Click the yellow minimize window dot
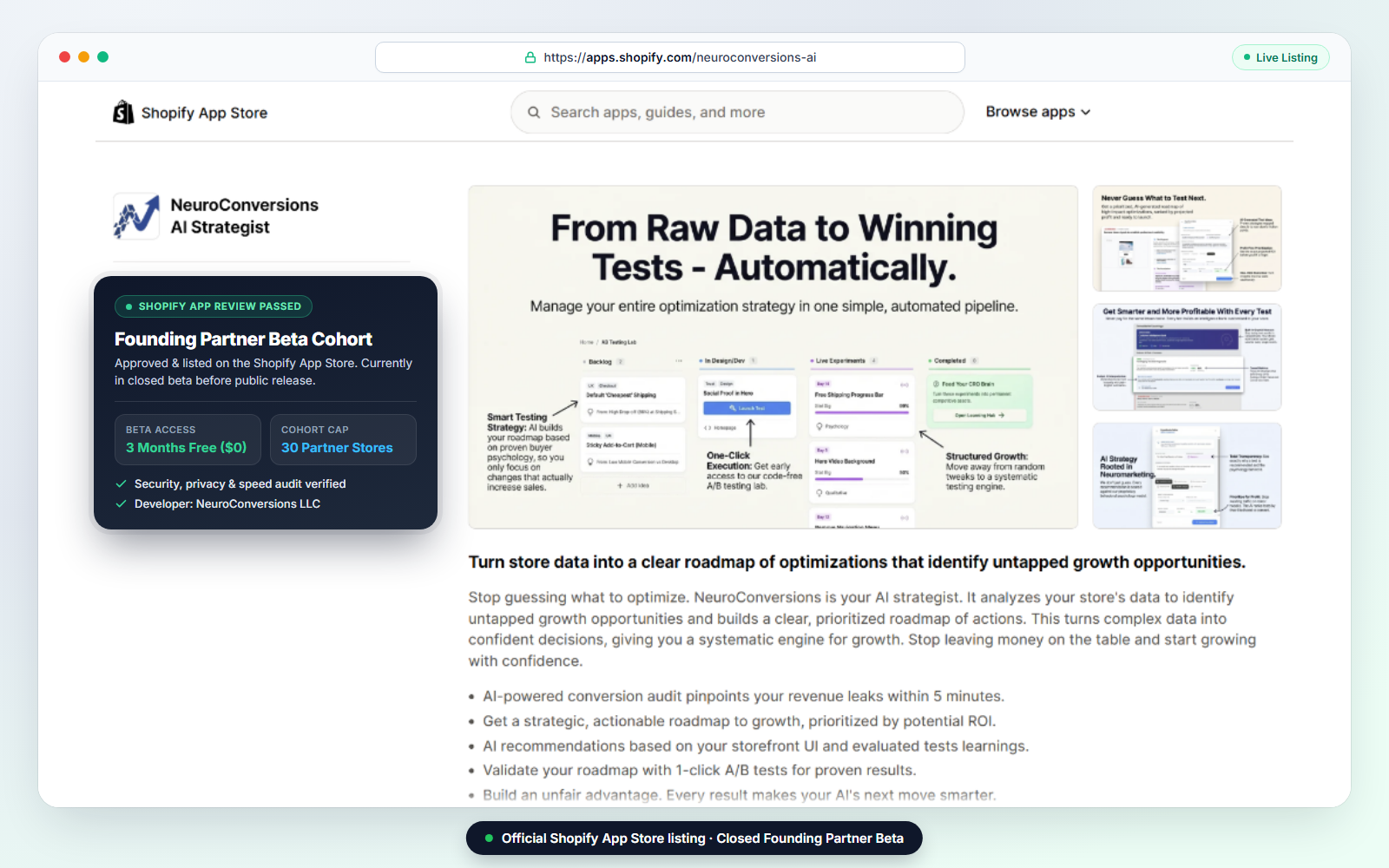The width and height of the screenshot is (1389, 868). (83, 56)
